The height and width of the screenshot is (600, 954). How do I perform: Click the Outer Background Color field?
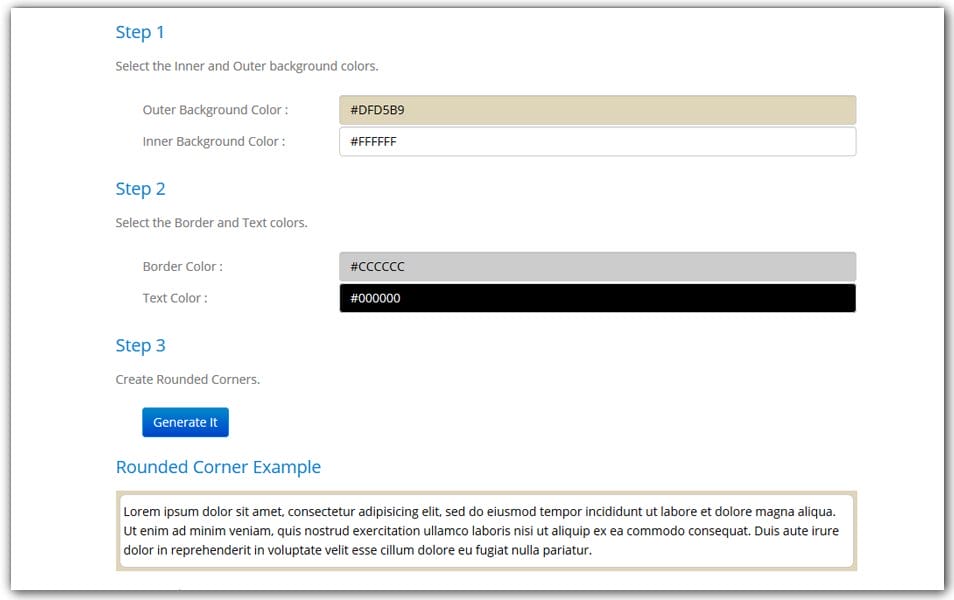[595, 110]
